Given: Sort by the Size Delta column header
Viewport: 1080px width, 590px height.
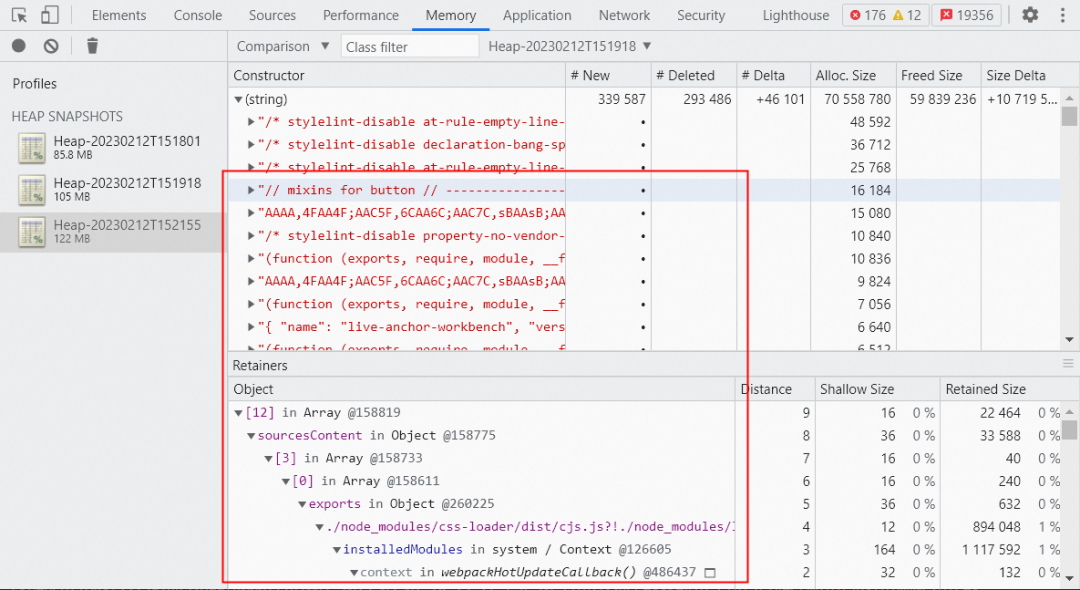Looking at the screenshot, I should (x=1020, y=75).
